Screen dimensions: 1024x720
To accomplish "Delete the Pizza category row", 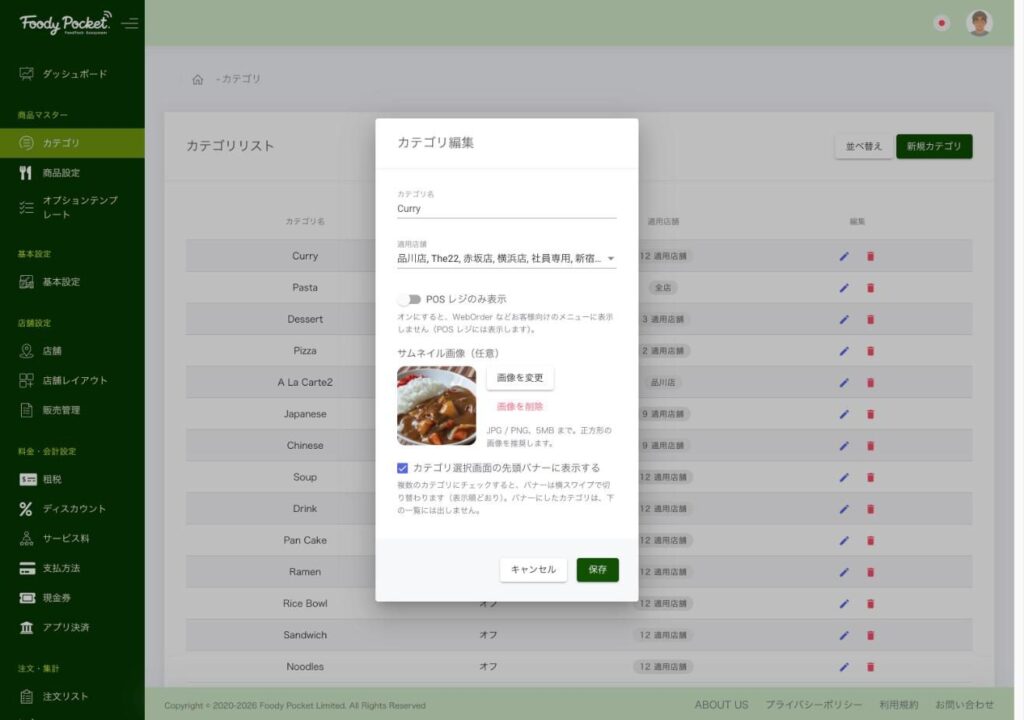I will tap(870, 351).
